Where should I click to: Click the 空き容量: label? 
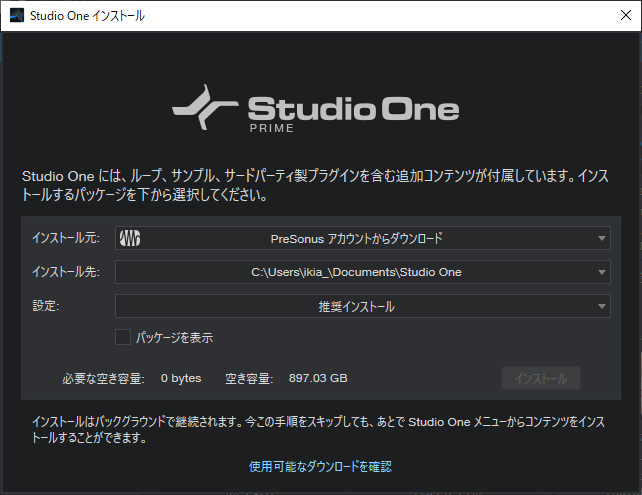click(x=249, y=379)
